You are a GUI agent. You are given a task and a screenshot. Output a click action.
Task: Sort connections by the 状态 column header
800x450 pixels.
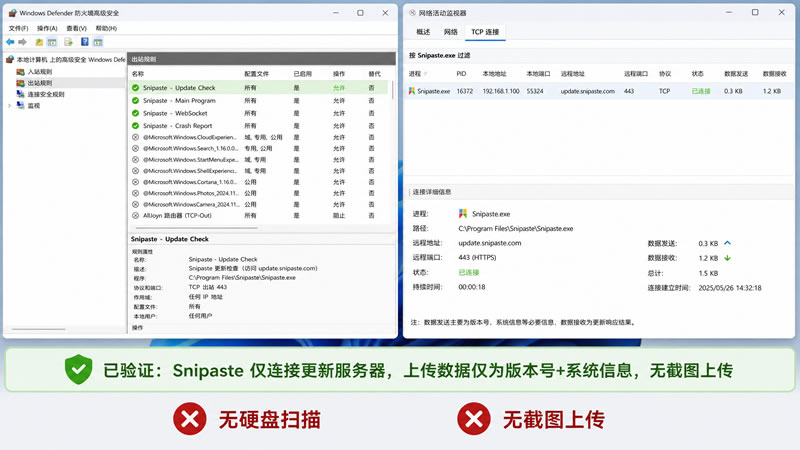[x=697, y=74]
